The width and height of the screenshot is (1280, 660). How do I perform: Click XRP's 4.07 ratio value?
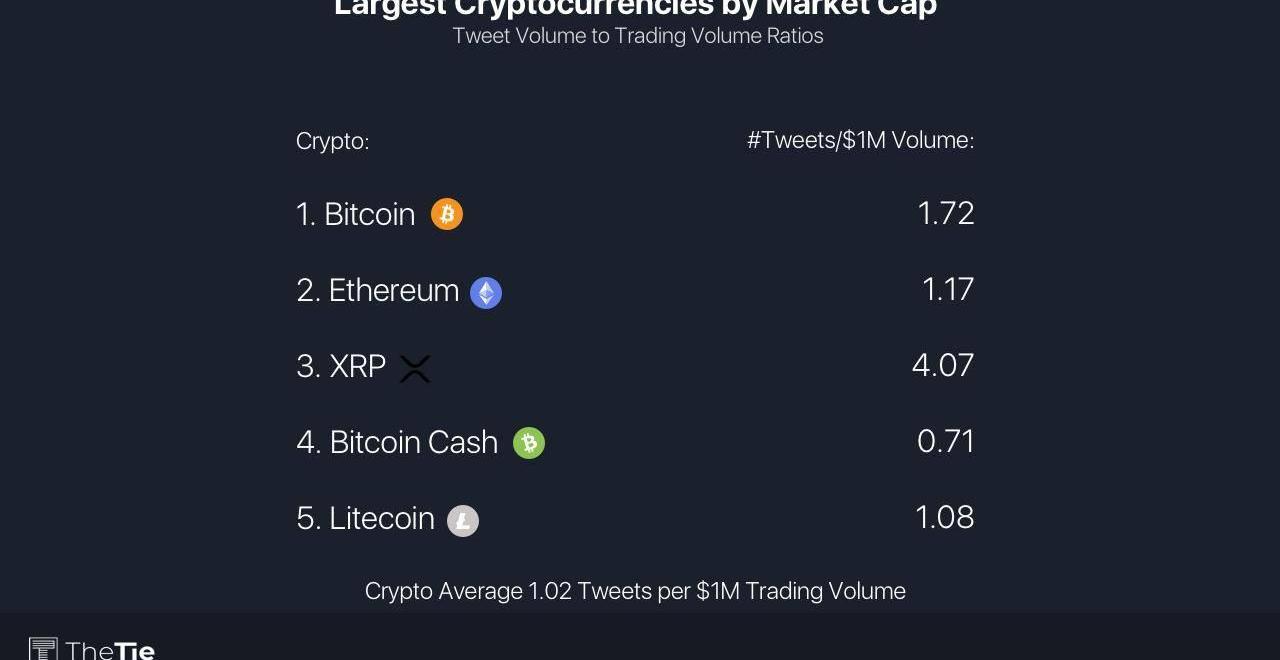click(943, 365)
